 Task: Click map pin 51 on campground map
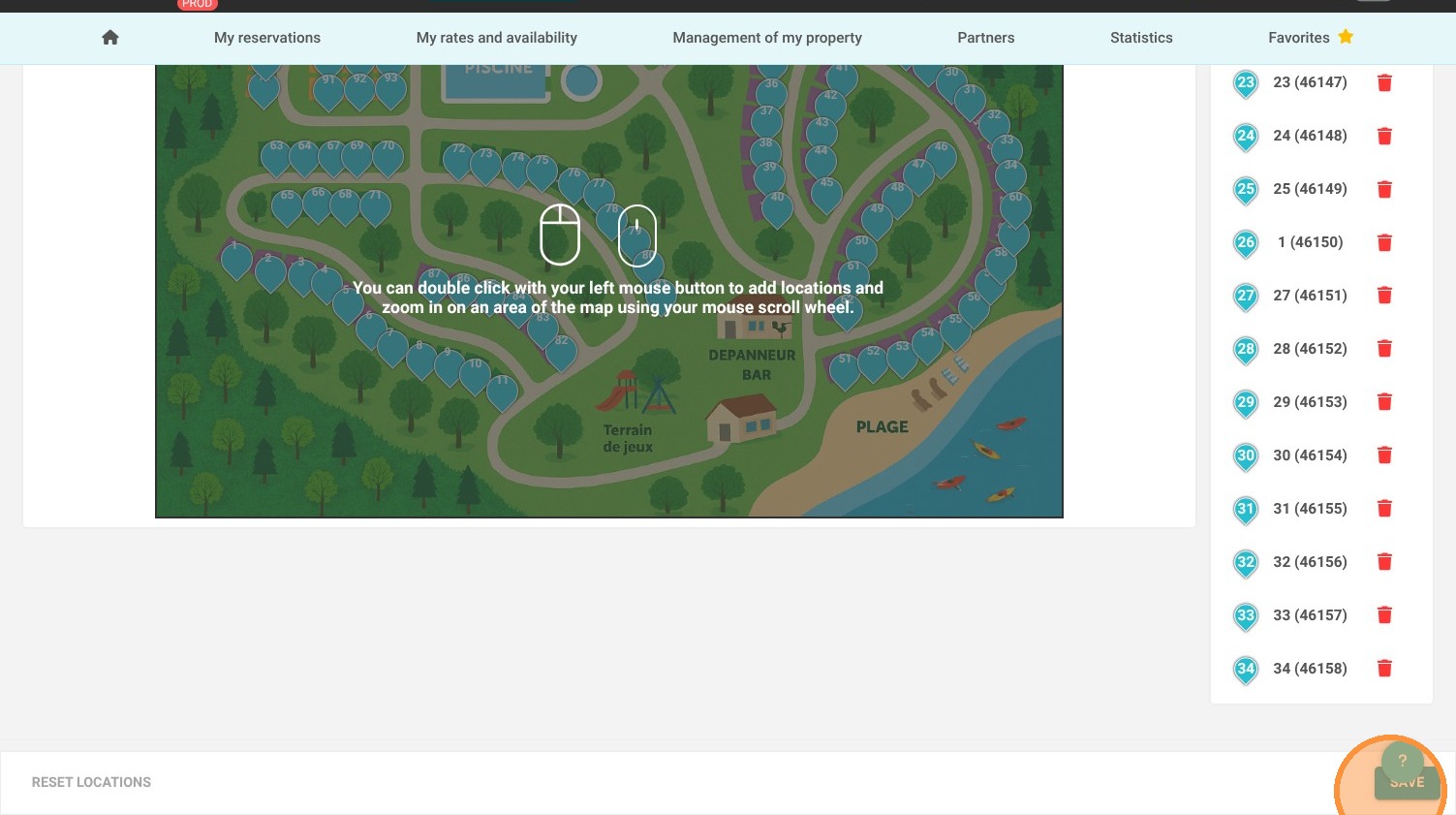pyautogui.click(x=844, y=370)
